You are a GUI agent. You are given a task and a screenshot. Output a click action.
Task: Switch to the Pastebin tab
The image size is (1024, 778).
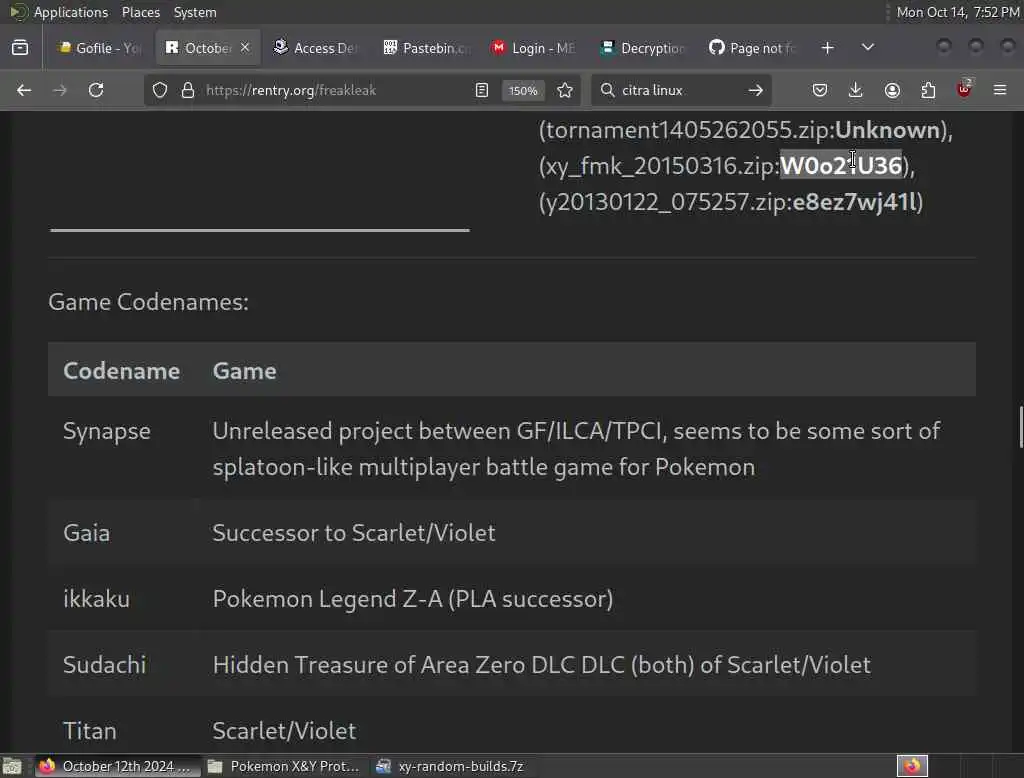(426, 48)
